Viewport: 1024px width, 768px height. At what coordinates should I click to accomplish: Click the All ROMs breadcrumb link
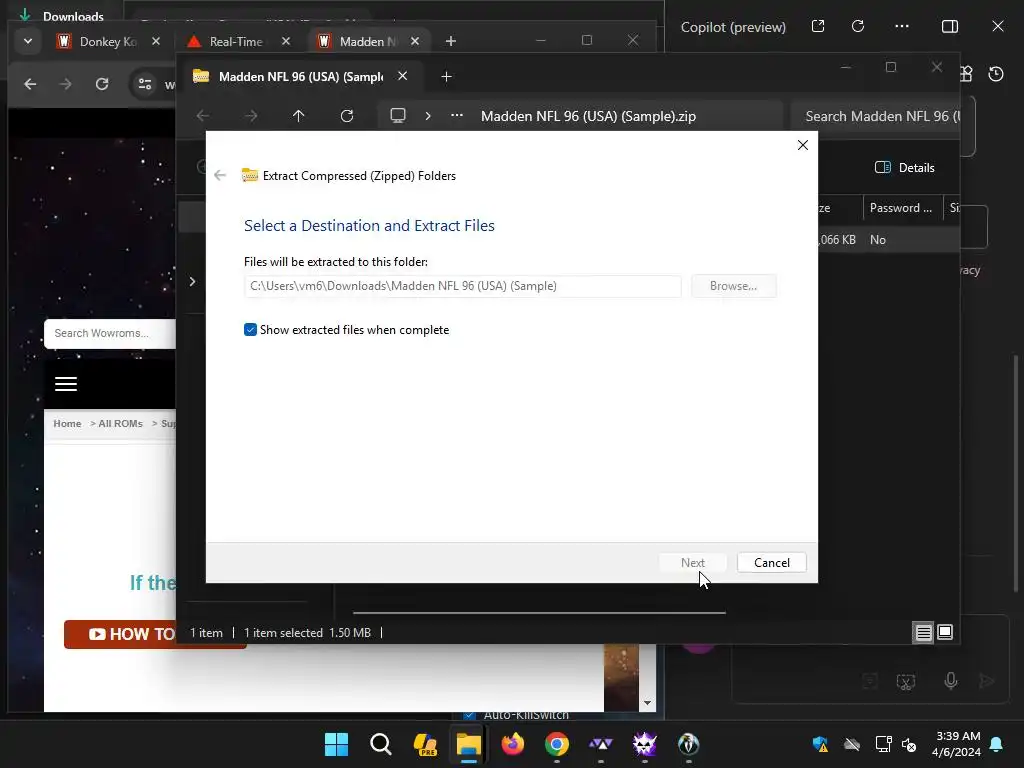[x=120, y=423]
